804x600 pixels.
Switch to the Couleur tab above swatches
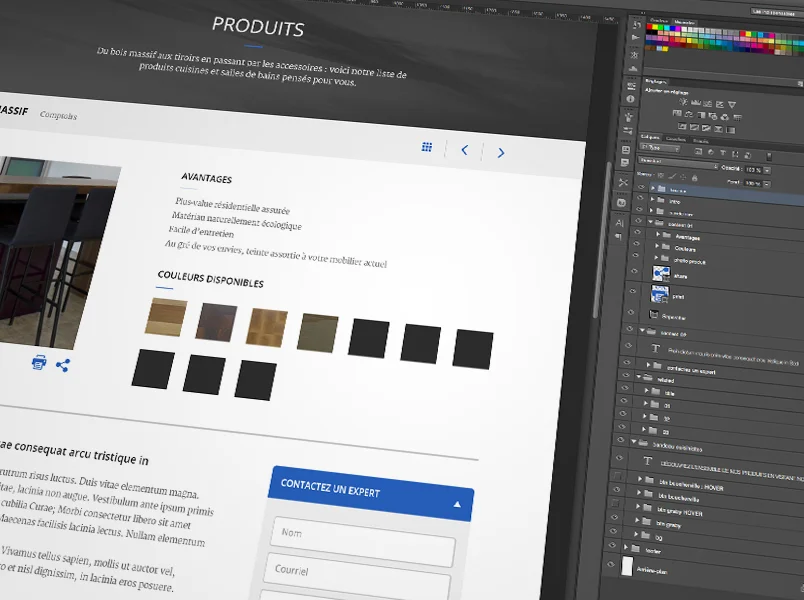659,21
